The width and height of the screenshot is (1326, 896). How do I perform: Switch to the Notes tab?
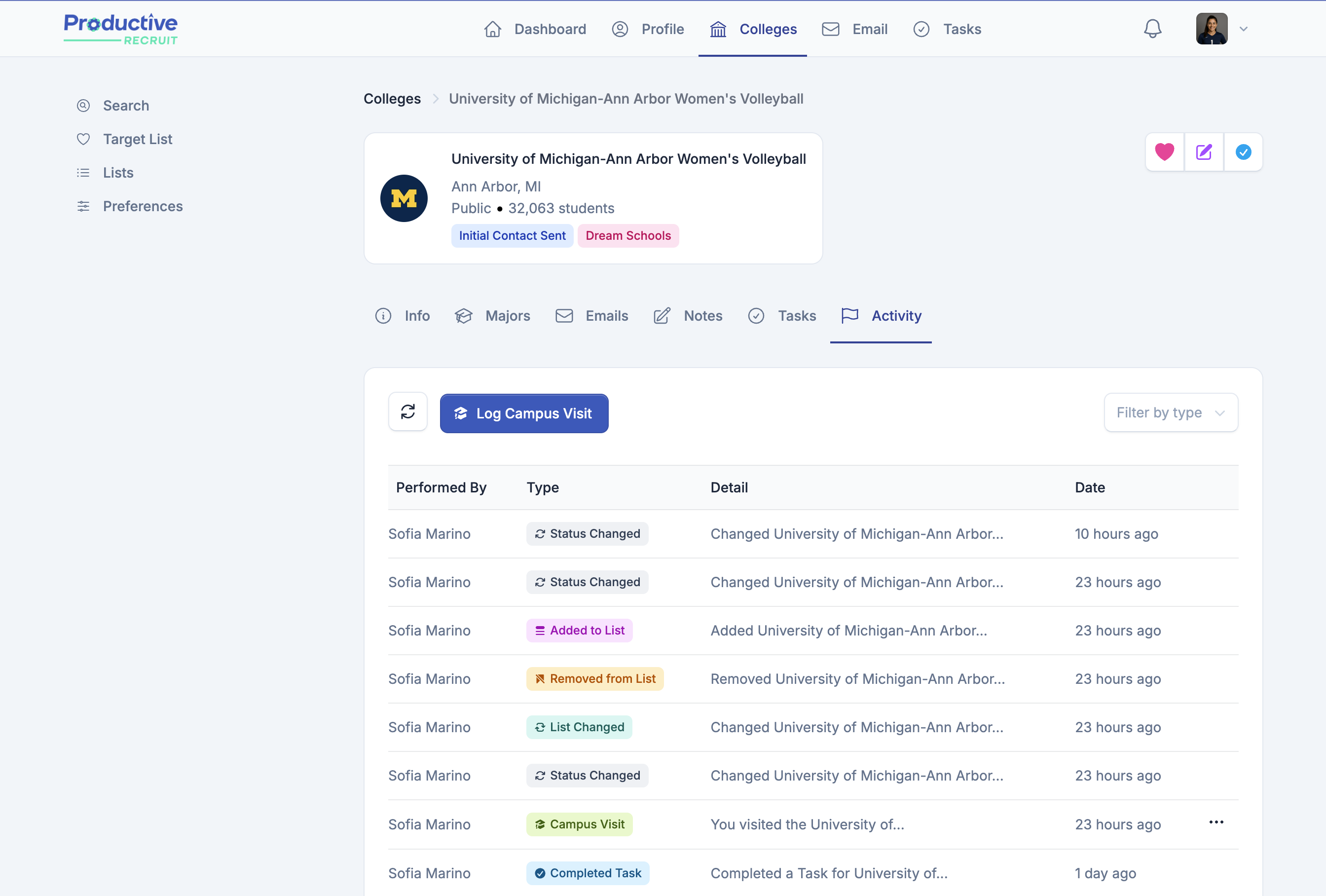point(688,316)
